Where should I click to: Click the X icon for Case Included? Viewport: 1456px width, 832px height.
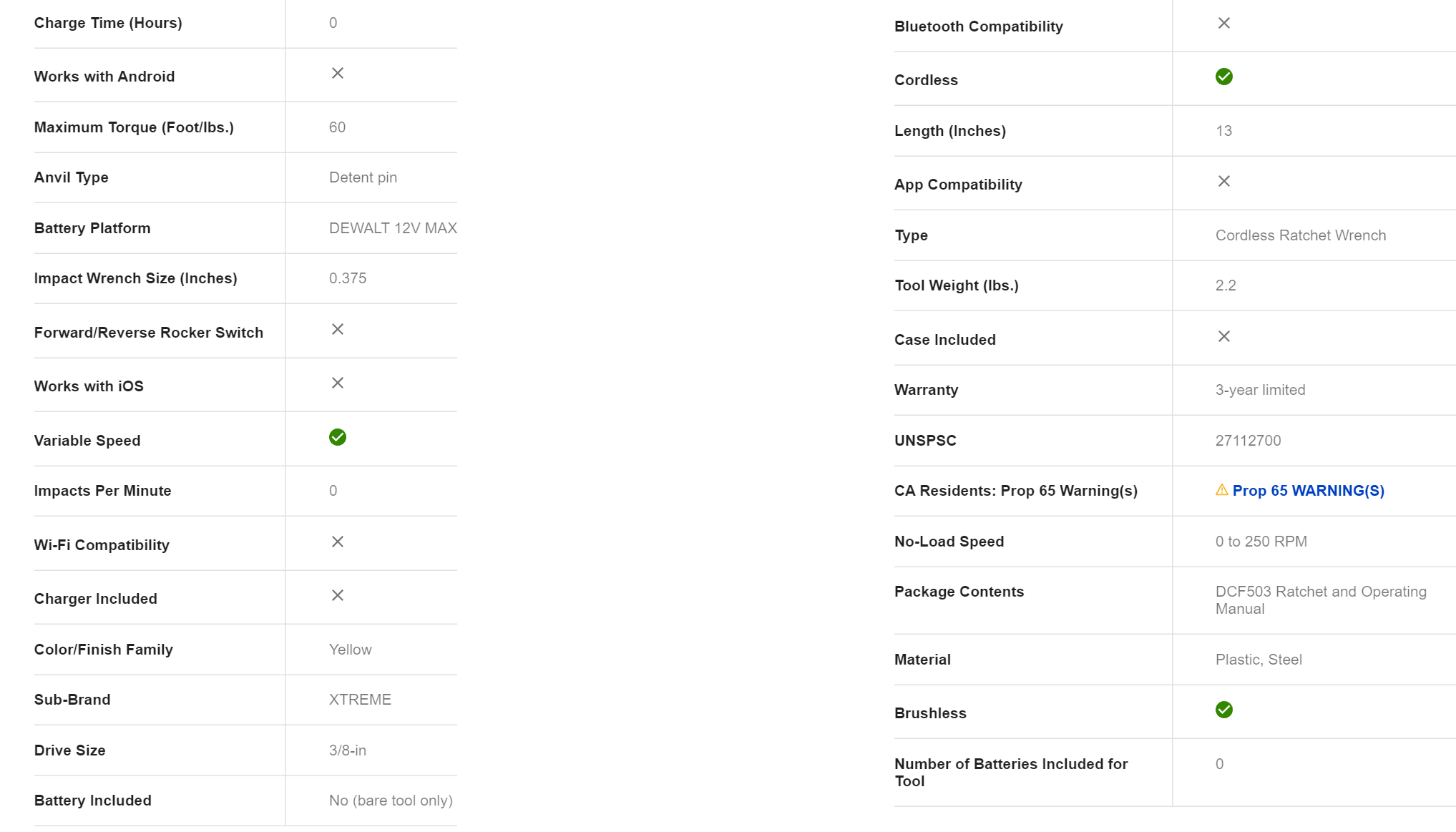tap(1223, 336)
